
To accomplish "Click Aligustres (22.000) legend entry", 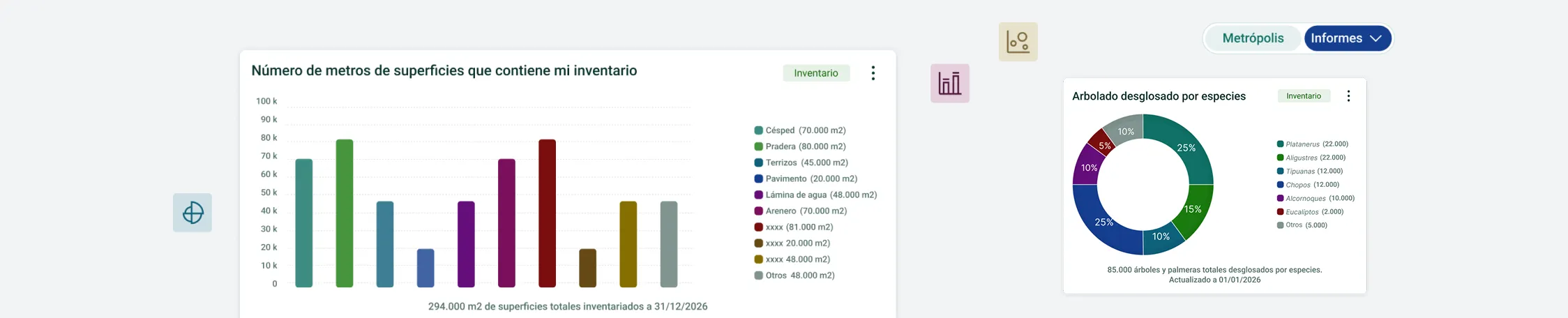I will 1311,158.
